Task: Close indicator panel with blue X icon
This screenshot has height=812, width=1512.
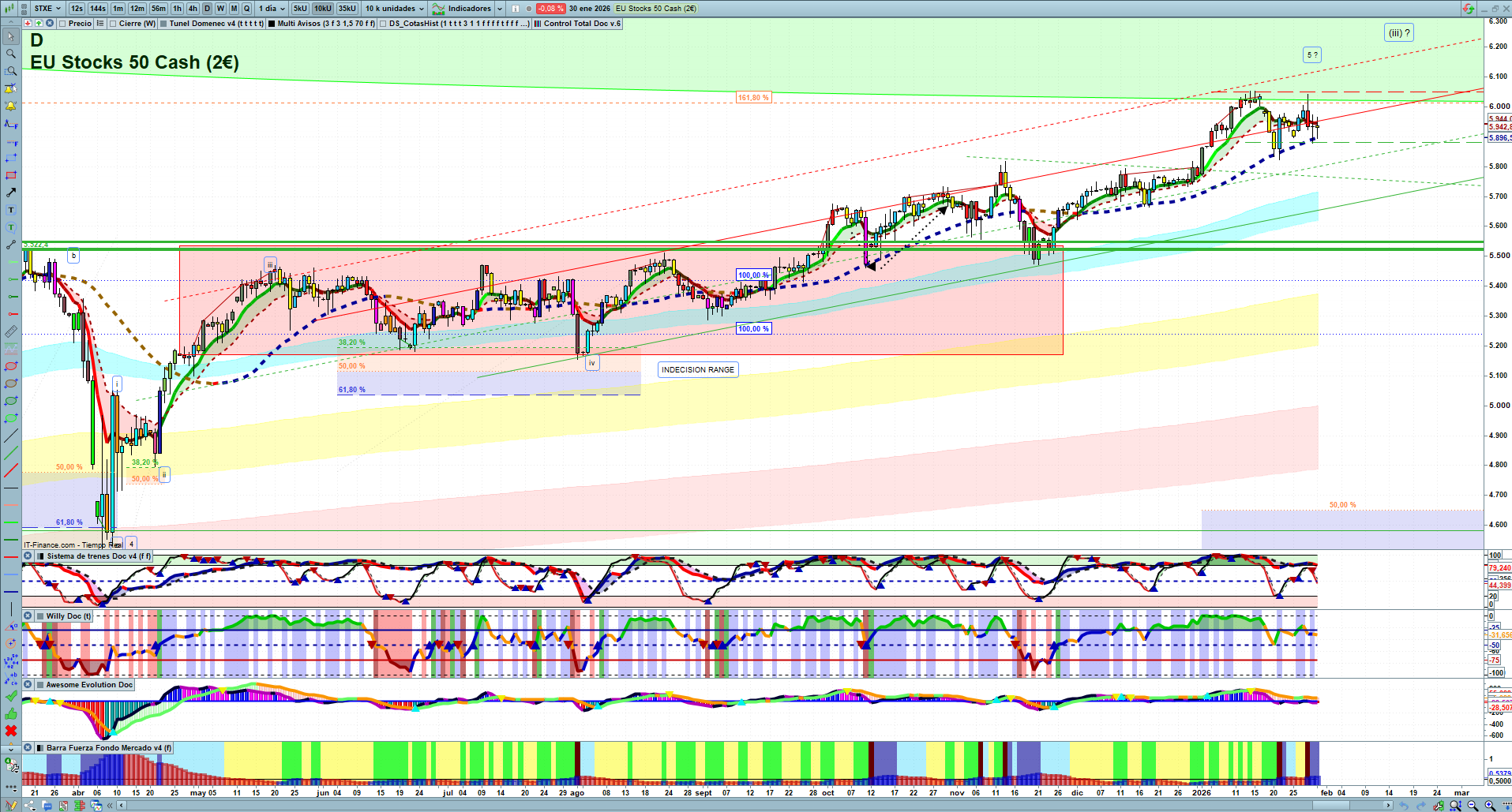Action: point(50,24)
